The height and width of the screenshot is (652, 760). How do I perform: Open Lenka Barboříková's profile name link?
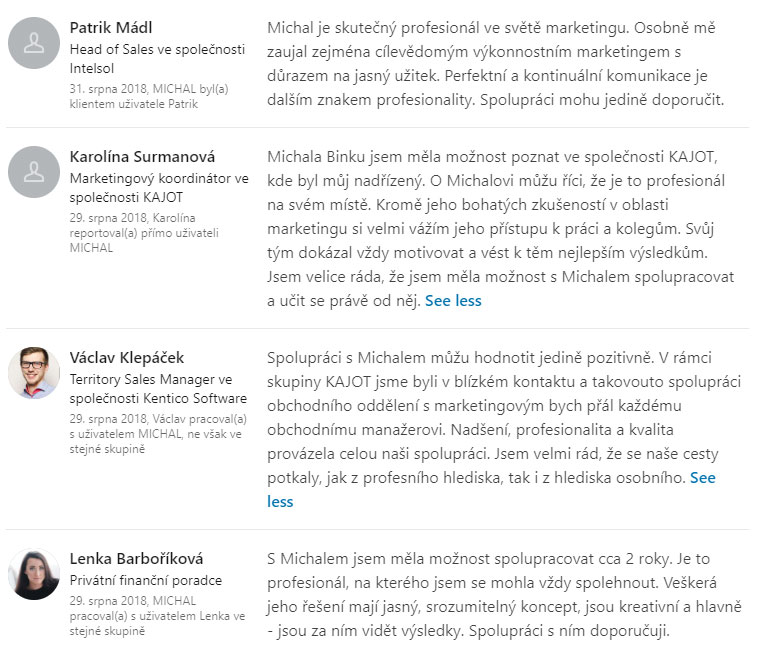click(x=137, y=558)
